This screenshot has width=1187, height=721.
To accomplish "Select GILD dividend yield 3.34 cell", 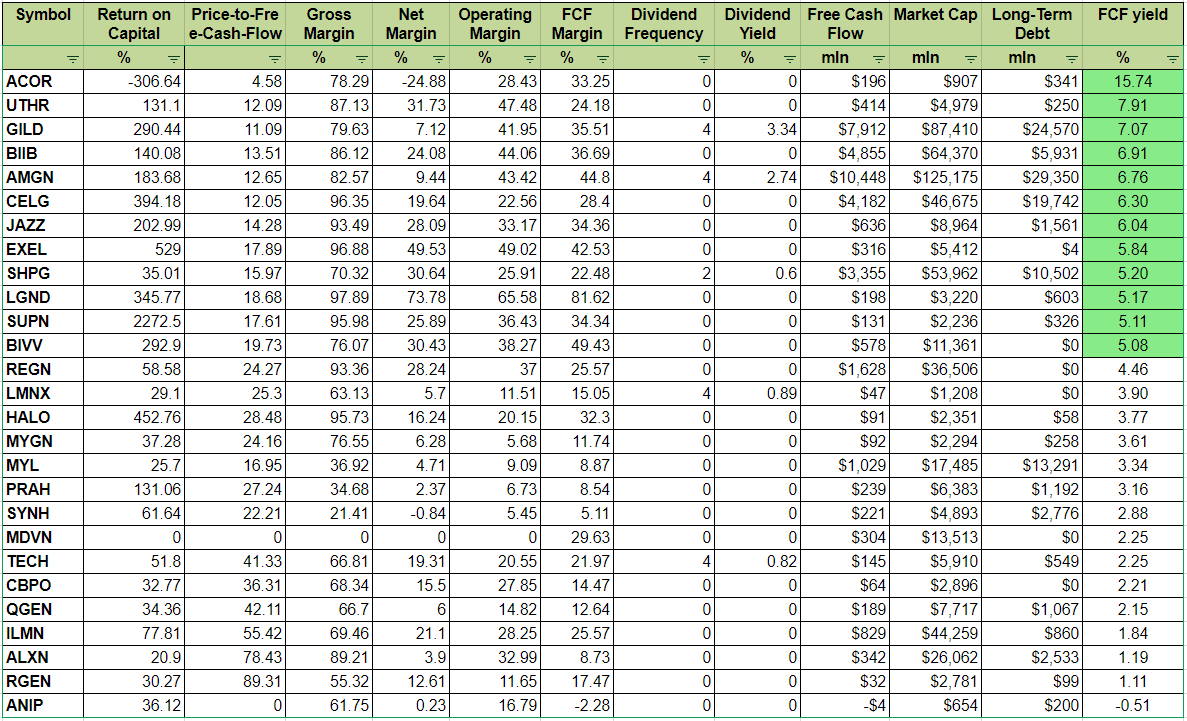I will [758, 130].
